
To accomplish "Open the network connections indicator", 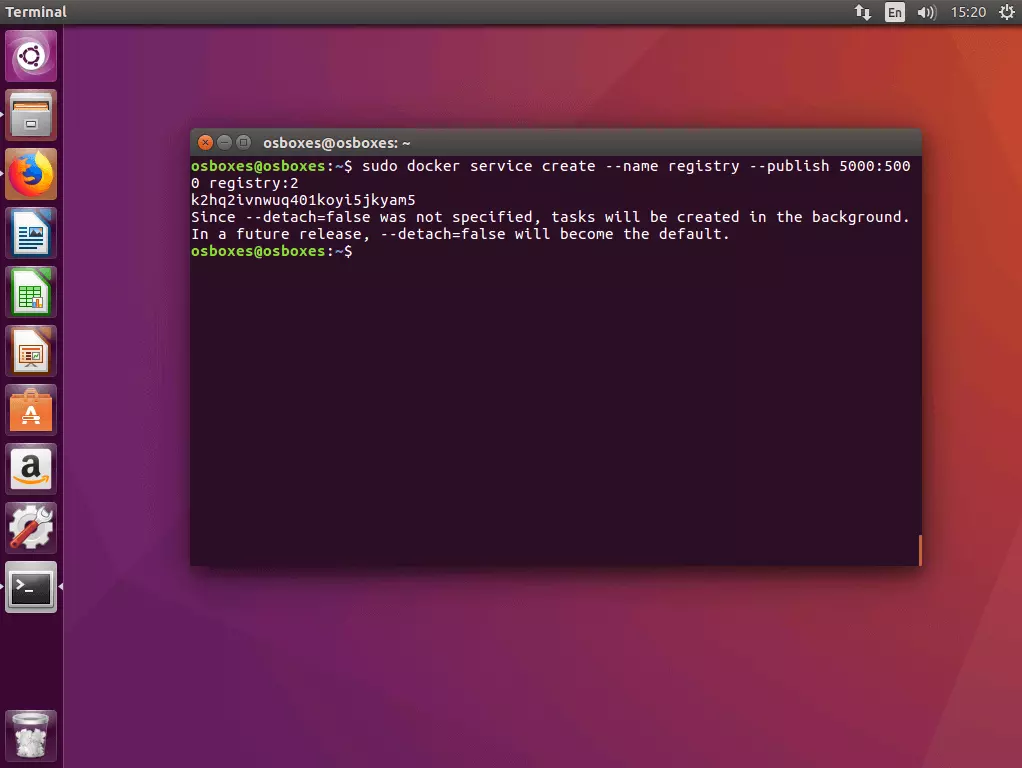I will 863,12.
